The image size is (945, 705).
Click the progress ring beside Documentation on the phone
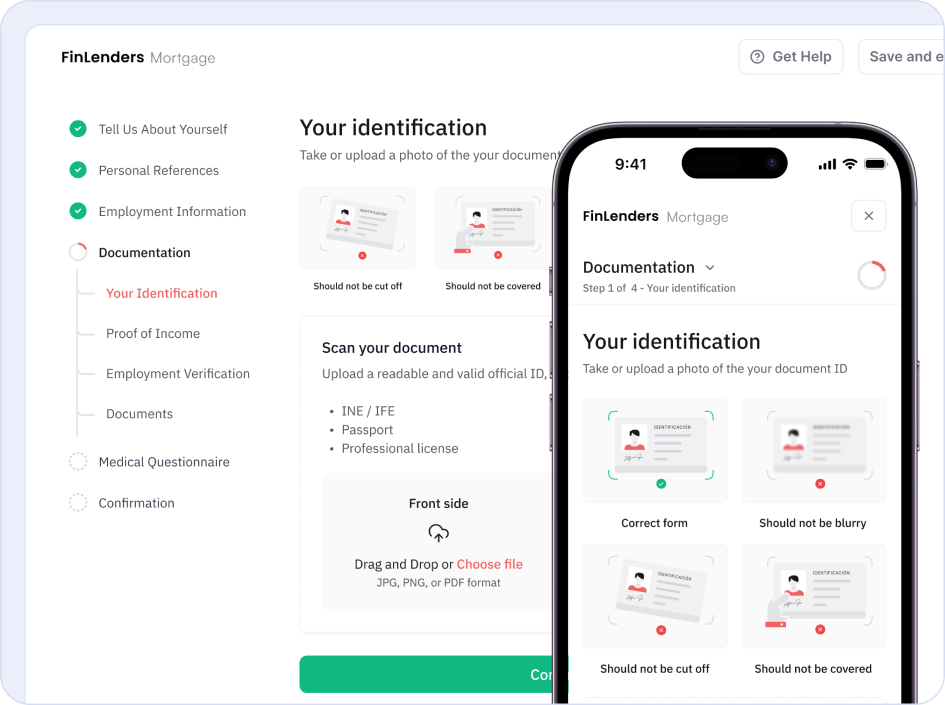871,275
